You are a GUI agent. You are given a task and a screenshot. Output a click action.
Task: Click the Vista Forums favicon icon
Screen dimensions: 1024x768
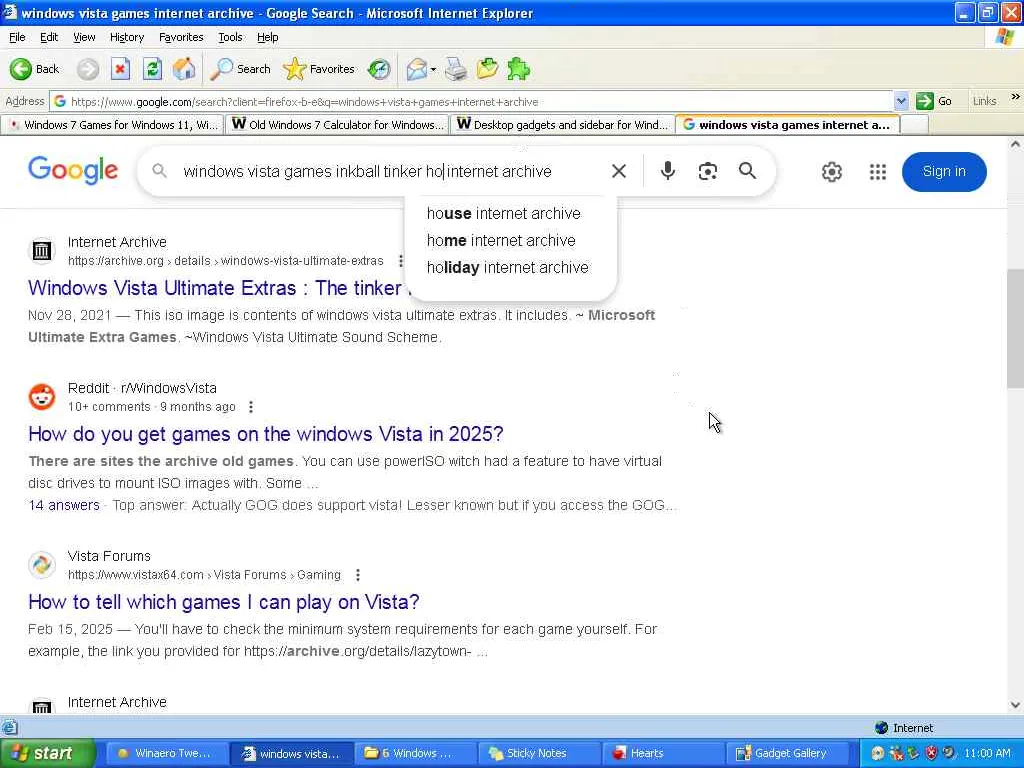42,565
